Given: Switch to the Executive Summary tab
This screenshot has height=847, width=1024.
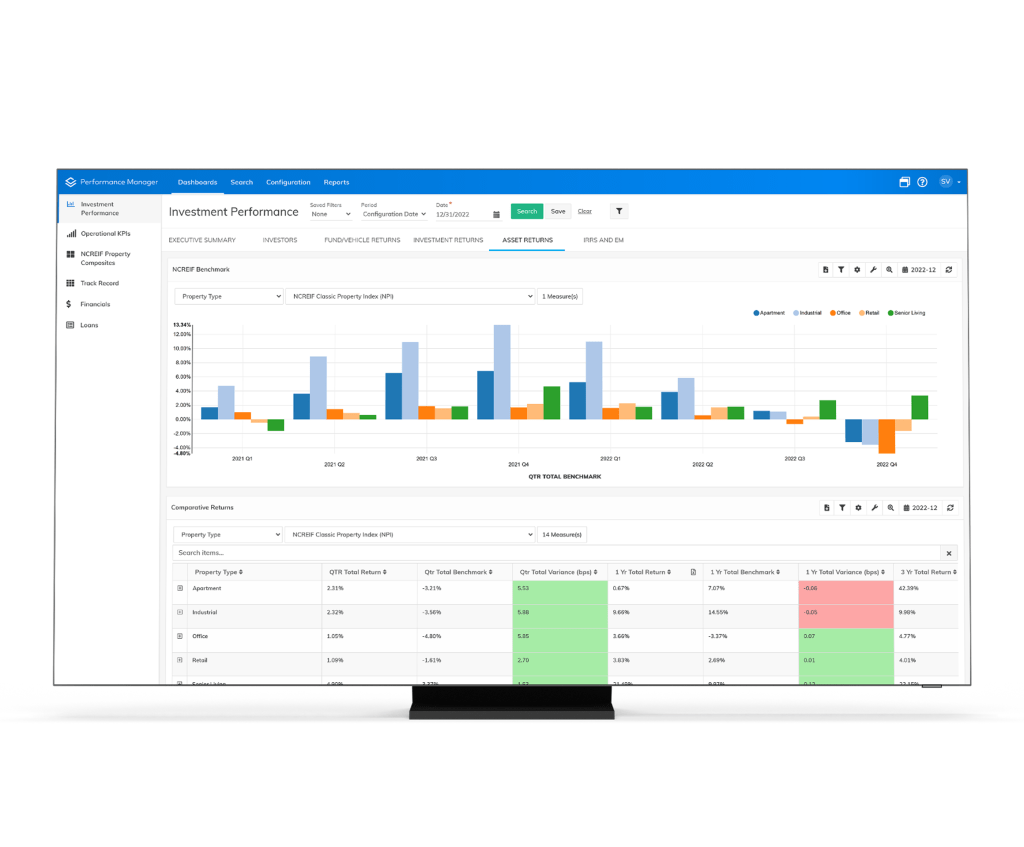Looking at the screenshot, I should (202, 240).
